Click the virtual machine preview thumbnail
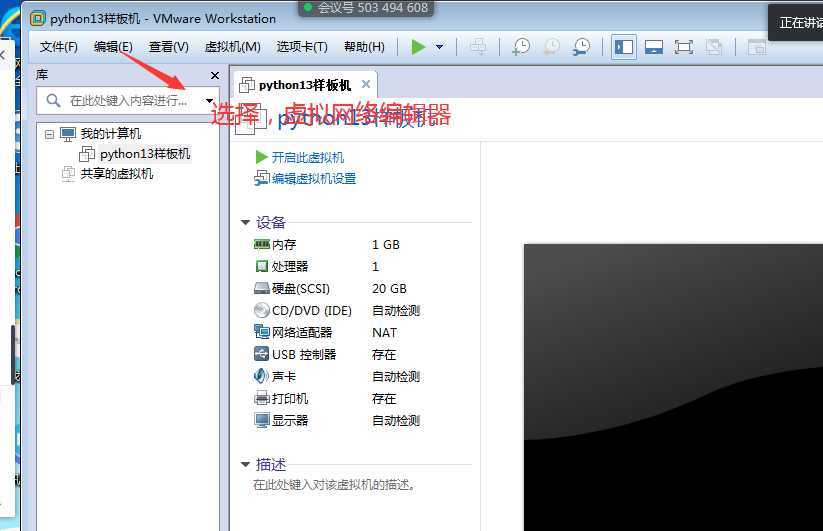 tap(673, 387)
